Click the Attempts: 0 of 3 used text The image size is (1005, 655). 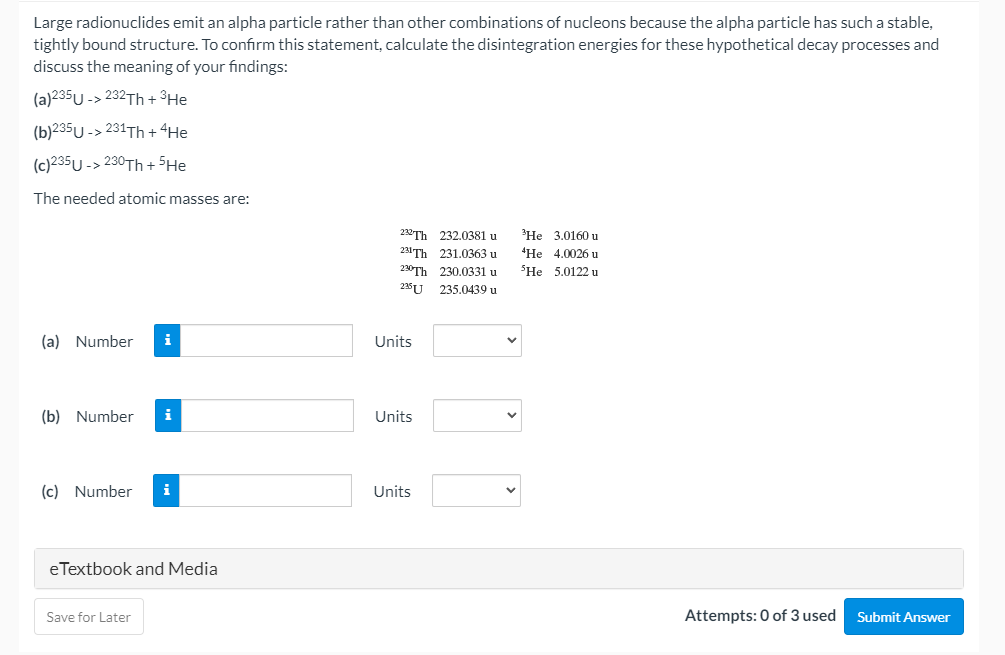coord(760,616)
